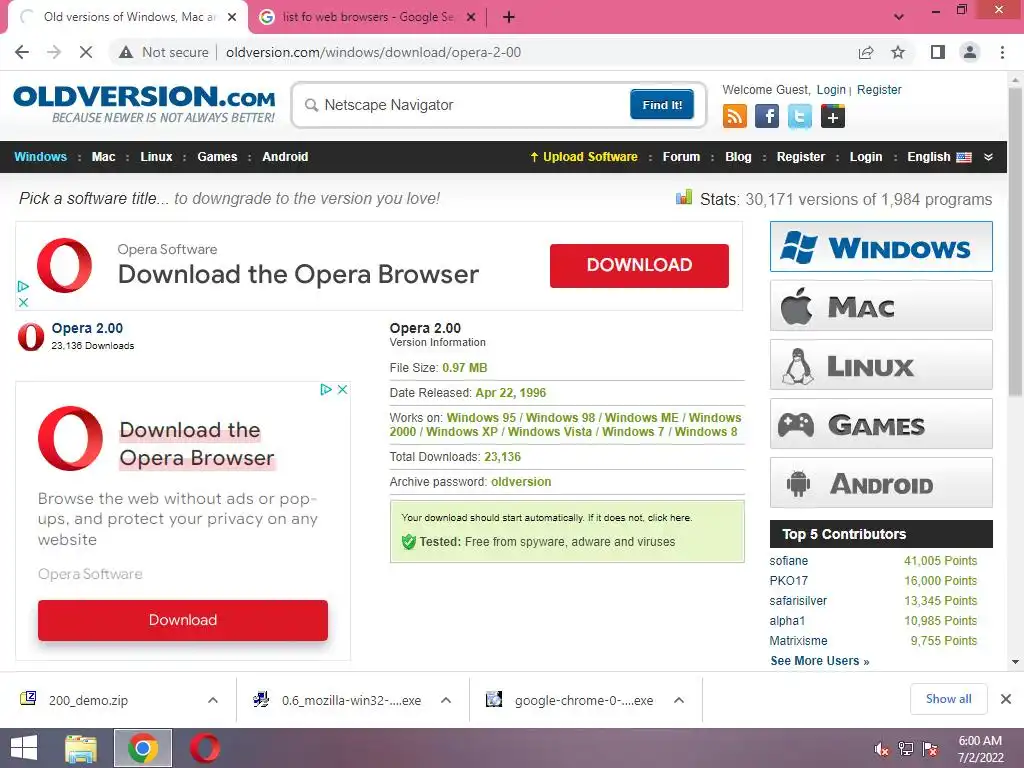Select the Old versions of Windows tab
The image size is (1024, 768).
click(x=129, y=17)
